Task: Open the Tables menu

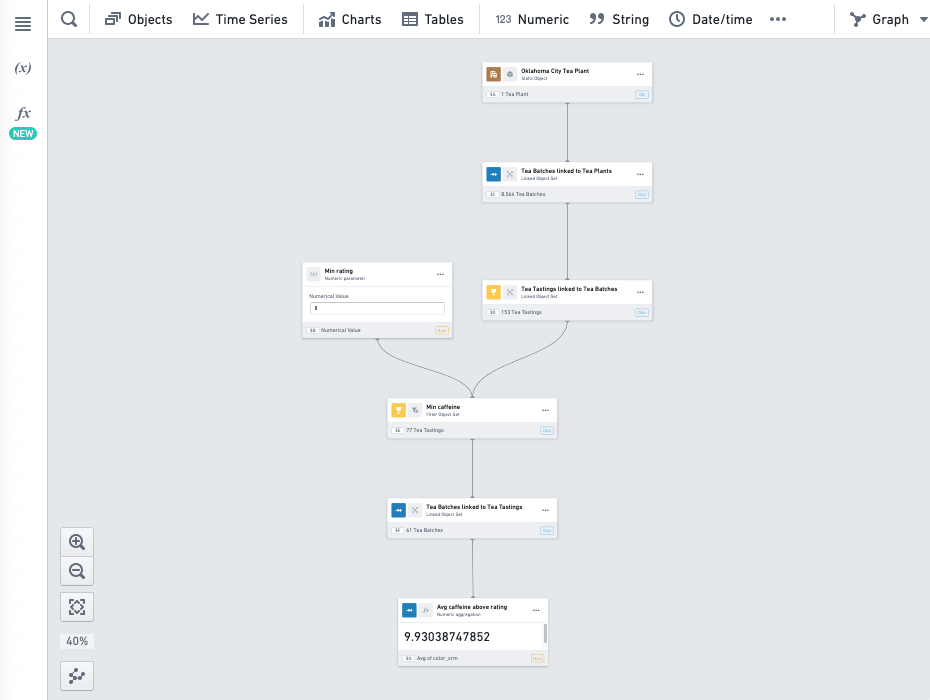Action: pyautogui.click(x=433, y=20)
